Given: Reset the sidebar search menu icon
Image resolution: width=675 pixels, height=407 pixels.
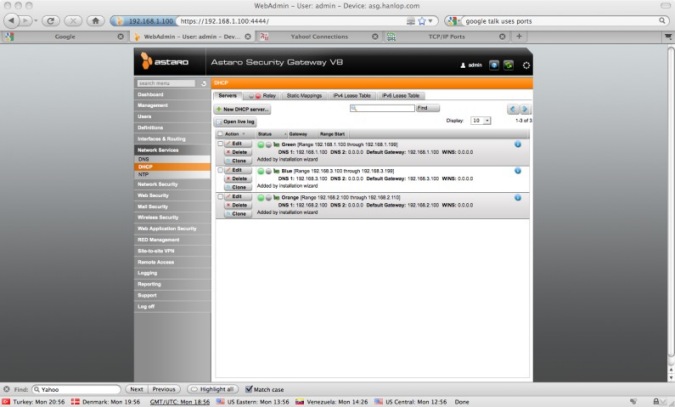Looking at the screenshot, I should pyautogui.click(x=204, y=83).
